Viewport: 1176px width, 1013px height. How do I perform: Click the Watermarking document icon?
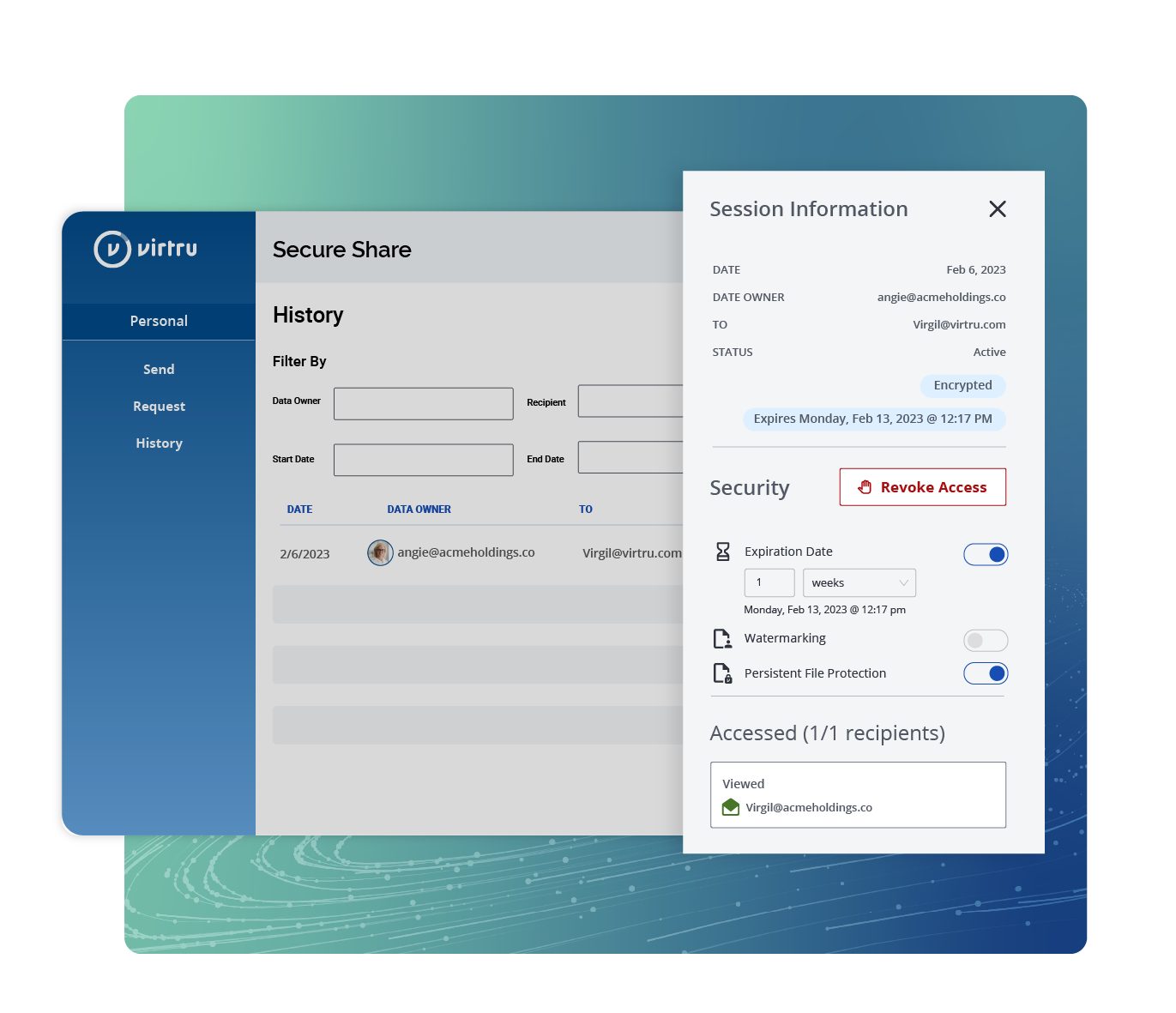click(722, 639)
